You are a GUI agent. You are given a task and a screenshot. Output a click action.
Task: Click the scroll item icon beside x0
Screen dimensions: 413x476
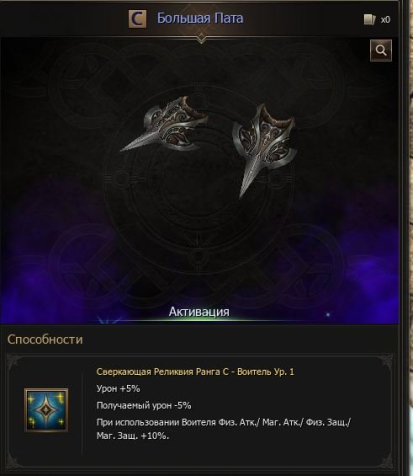point(370,20)
